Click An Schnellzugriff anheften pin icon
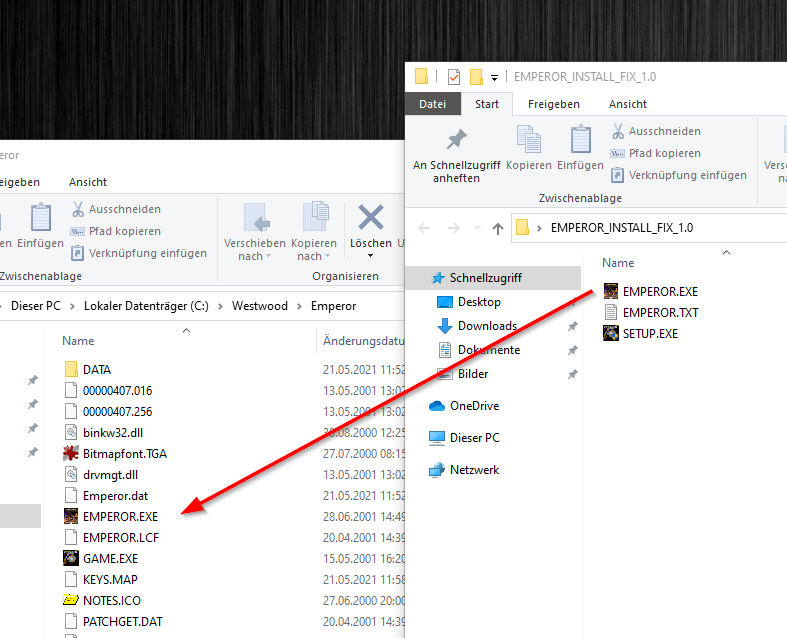Image resolution: width=787 pixels, height=638 pixels. pos(457,140)
